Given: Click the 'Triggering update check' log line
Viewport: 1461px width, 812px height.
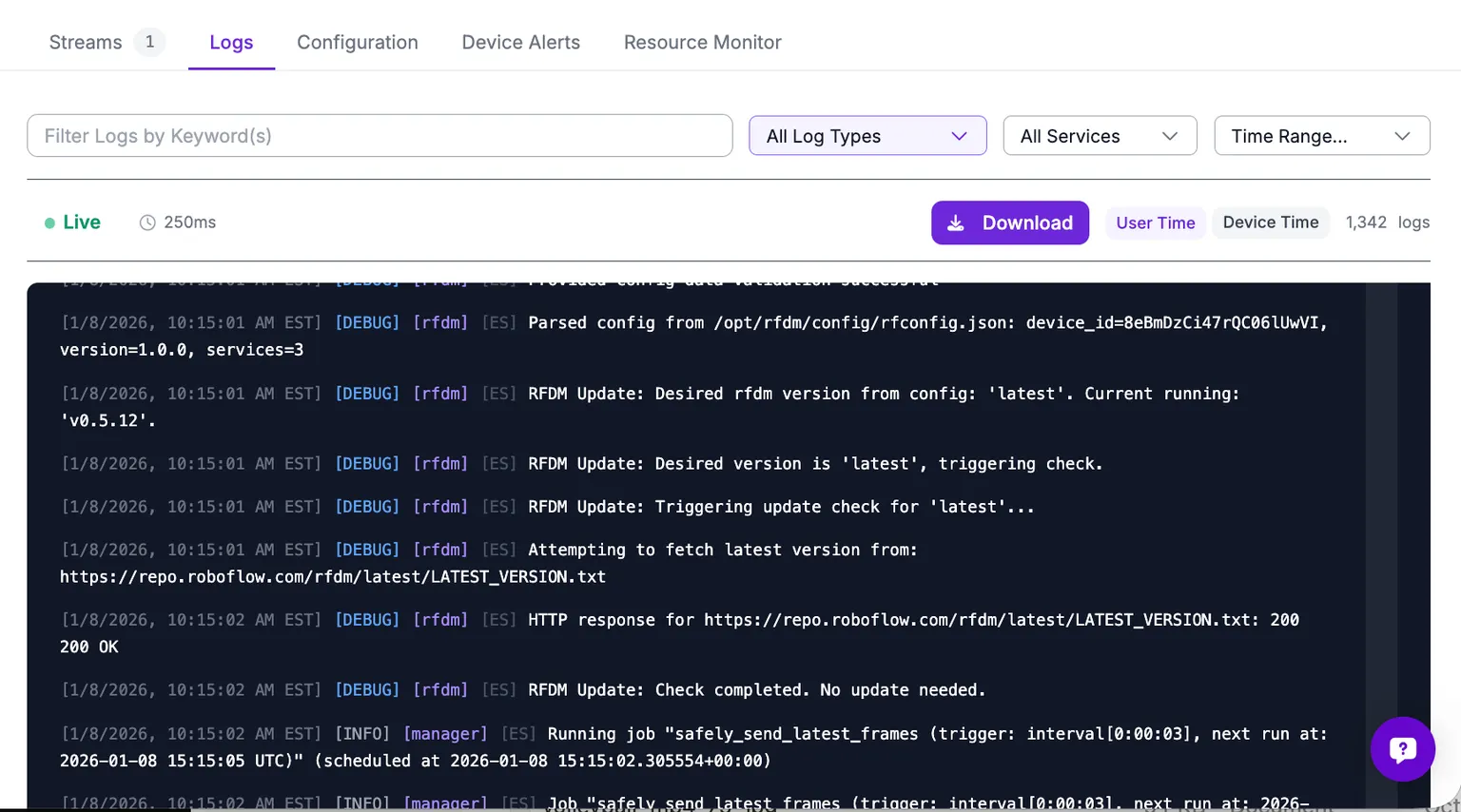Looking at the screenshot, I should pyautogui.click(x=548, y=507).
